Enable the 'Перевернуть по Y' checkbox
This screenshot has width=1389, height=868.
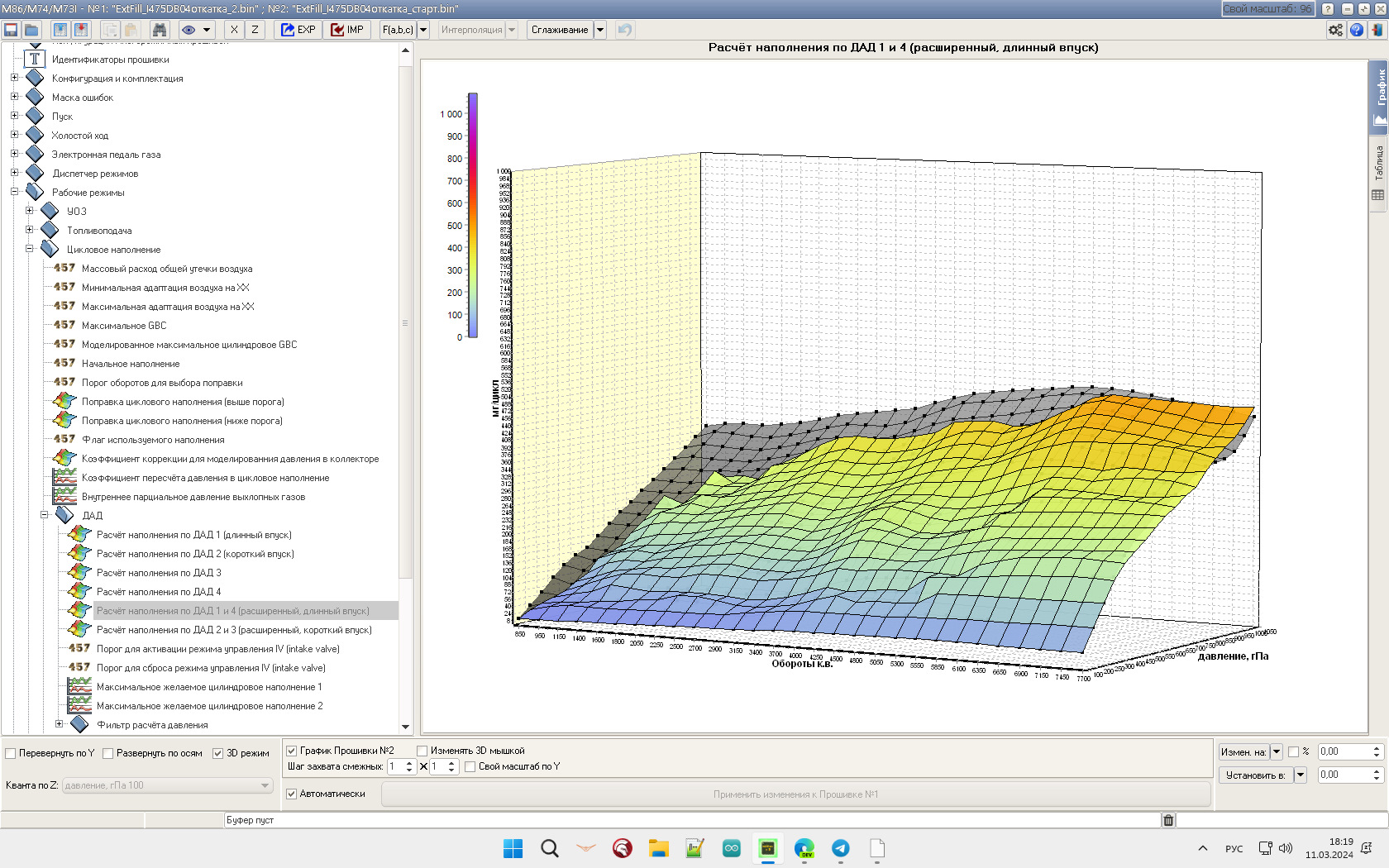click(11, 753)
